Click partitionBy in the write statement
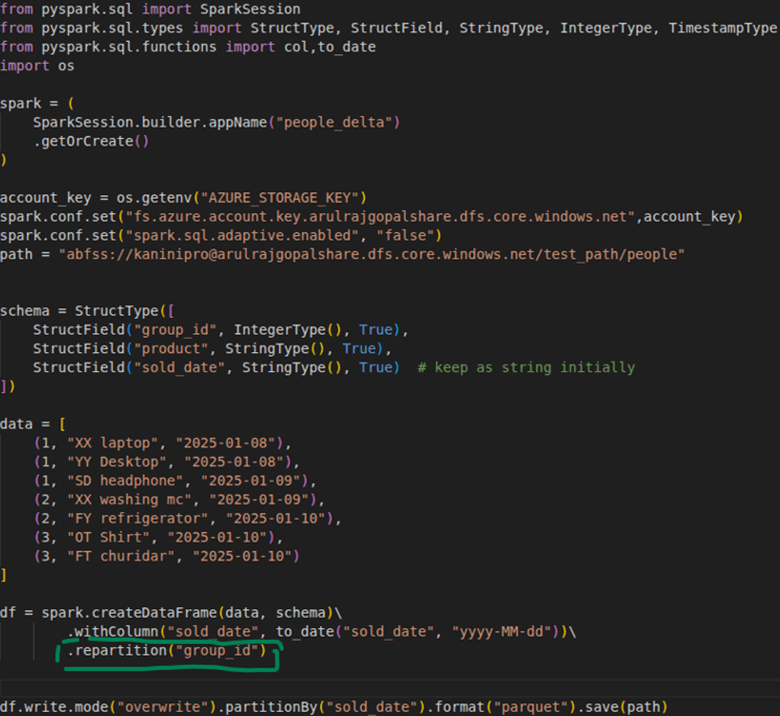The image size is (780, 716). (x=248, y=707)
